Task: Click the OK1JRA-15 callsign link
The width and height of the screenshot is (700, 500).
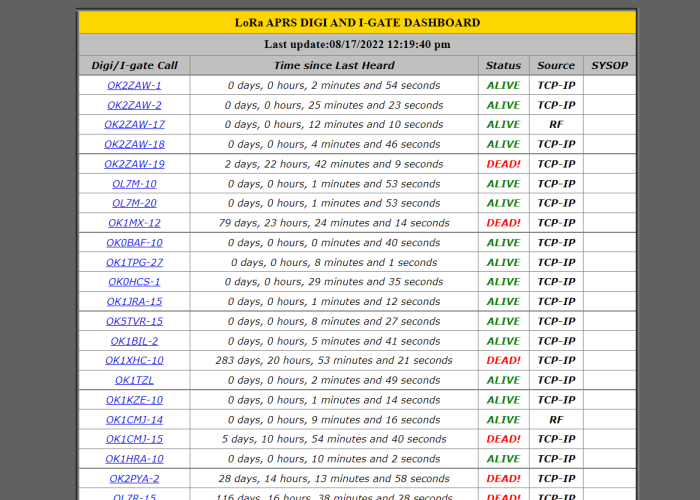Action: 134,302
